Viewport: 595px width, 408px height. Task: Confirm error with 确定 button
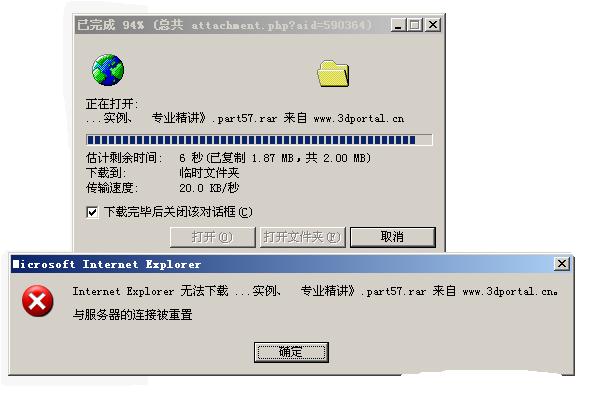[291, 352]
